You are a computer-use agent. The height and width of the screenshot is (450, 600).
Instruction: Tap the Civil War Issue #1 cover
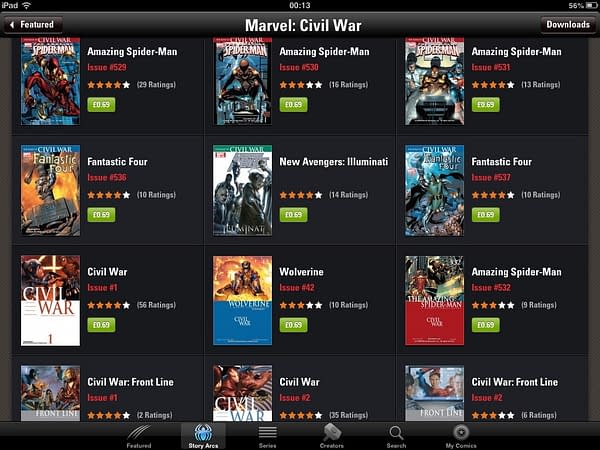51,301
